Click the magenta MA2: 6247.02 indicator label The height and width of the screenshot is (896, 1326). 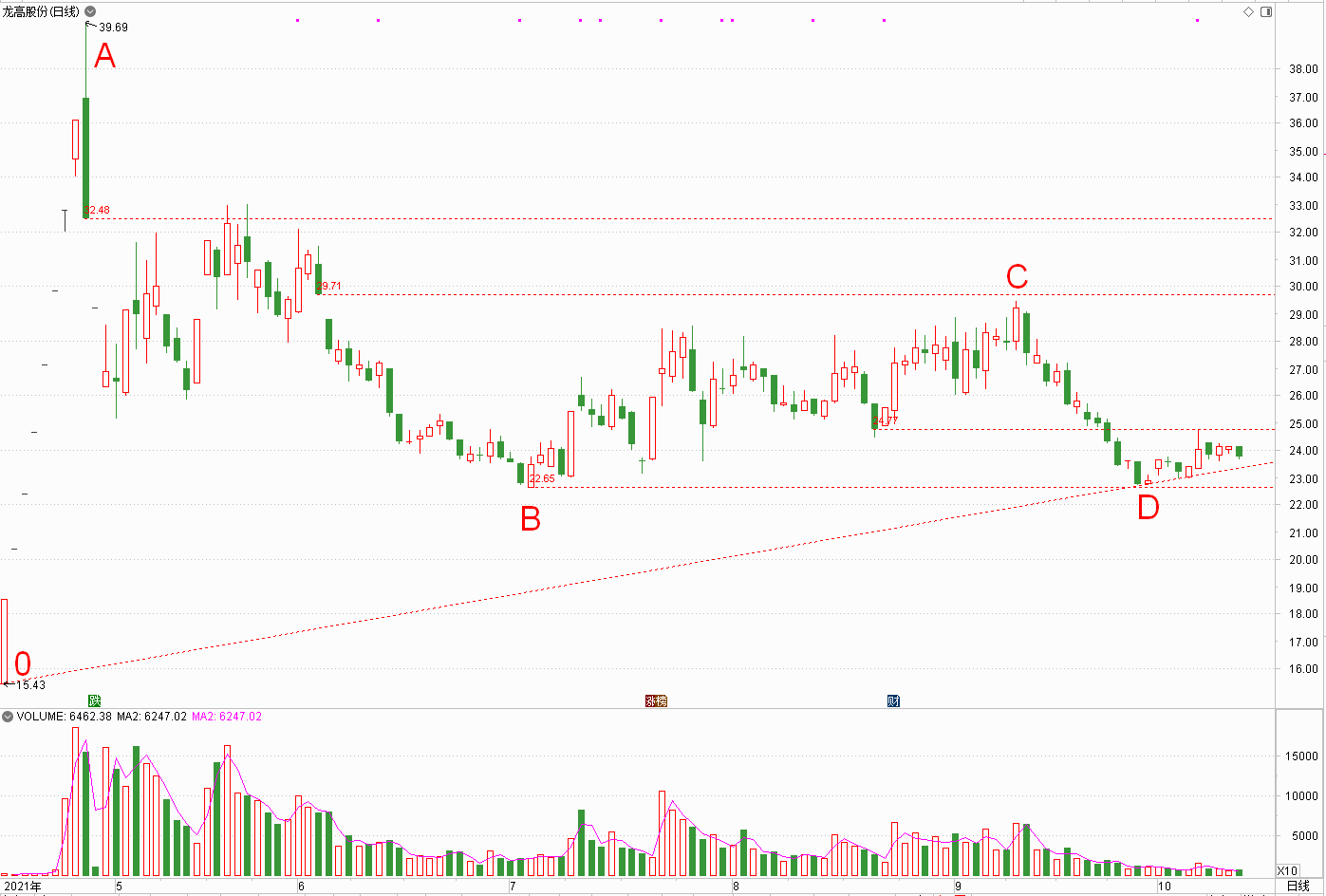(227, 717)
